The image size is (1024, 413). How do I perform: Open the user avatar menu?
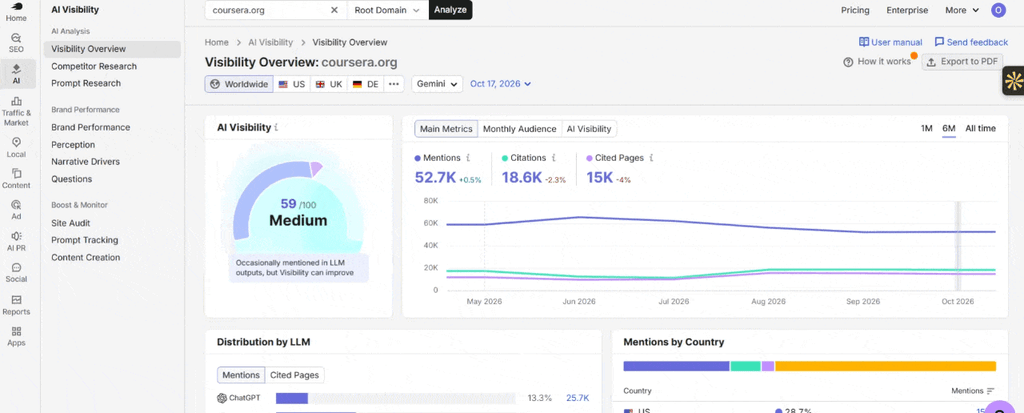click(998, 10)
